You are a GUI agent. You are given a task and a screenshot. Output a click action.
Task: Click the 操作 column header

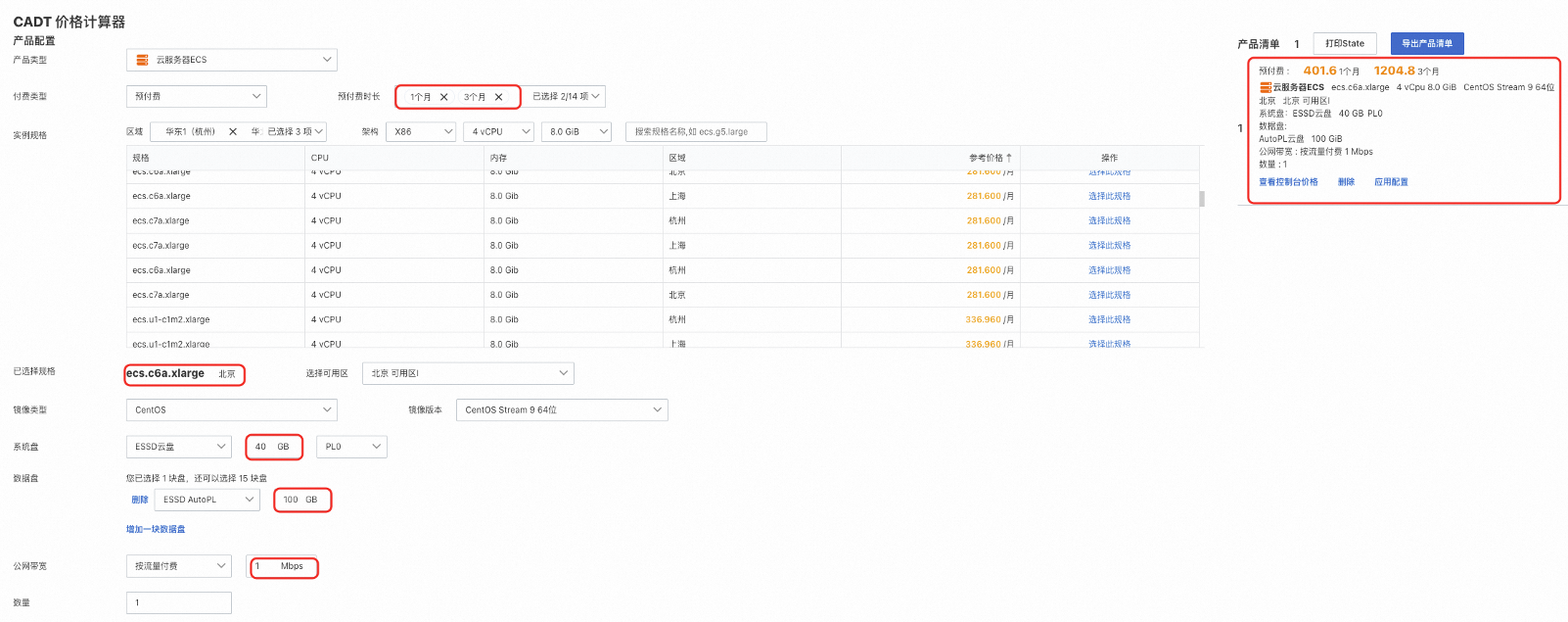[x=1109, y=158]
